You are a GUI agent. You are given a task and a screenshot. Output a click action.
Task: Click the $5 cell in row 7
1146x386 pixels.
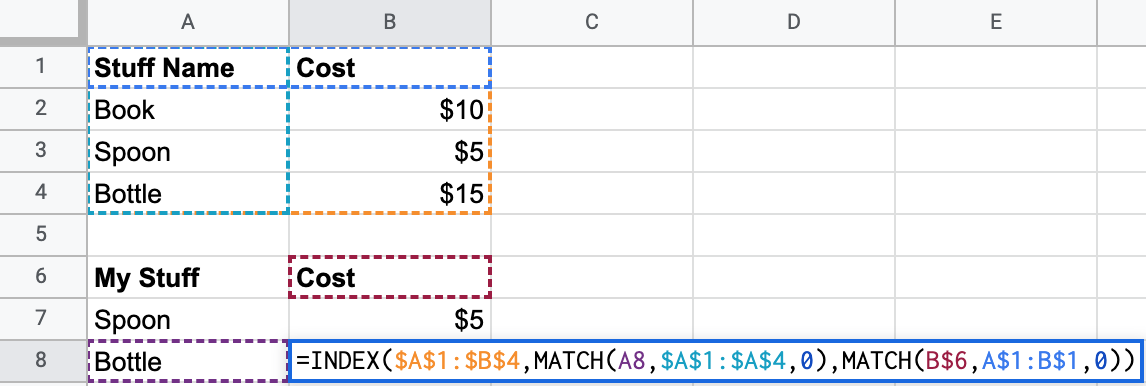coord(390,319)
